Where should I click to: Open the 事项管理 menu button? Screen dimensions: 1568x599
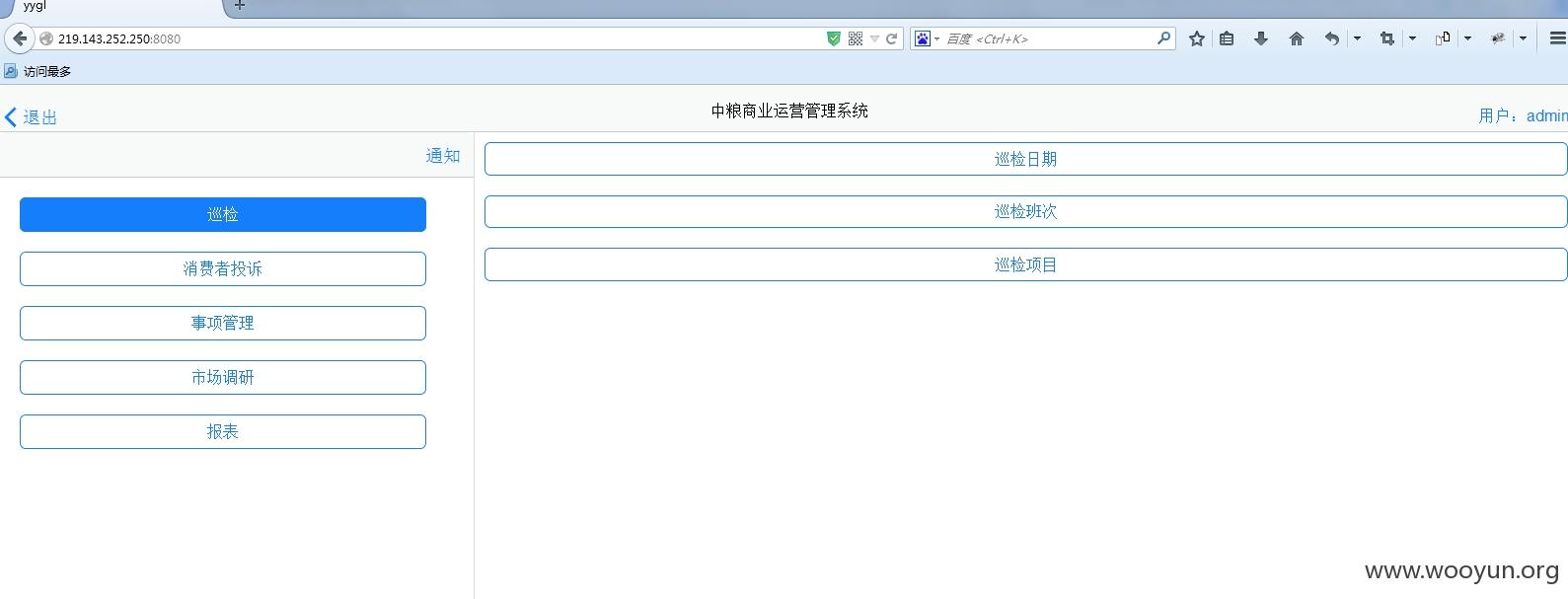click(223, 323)
